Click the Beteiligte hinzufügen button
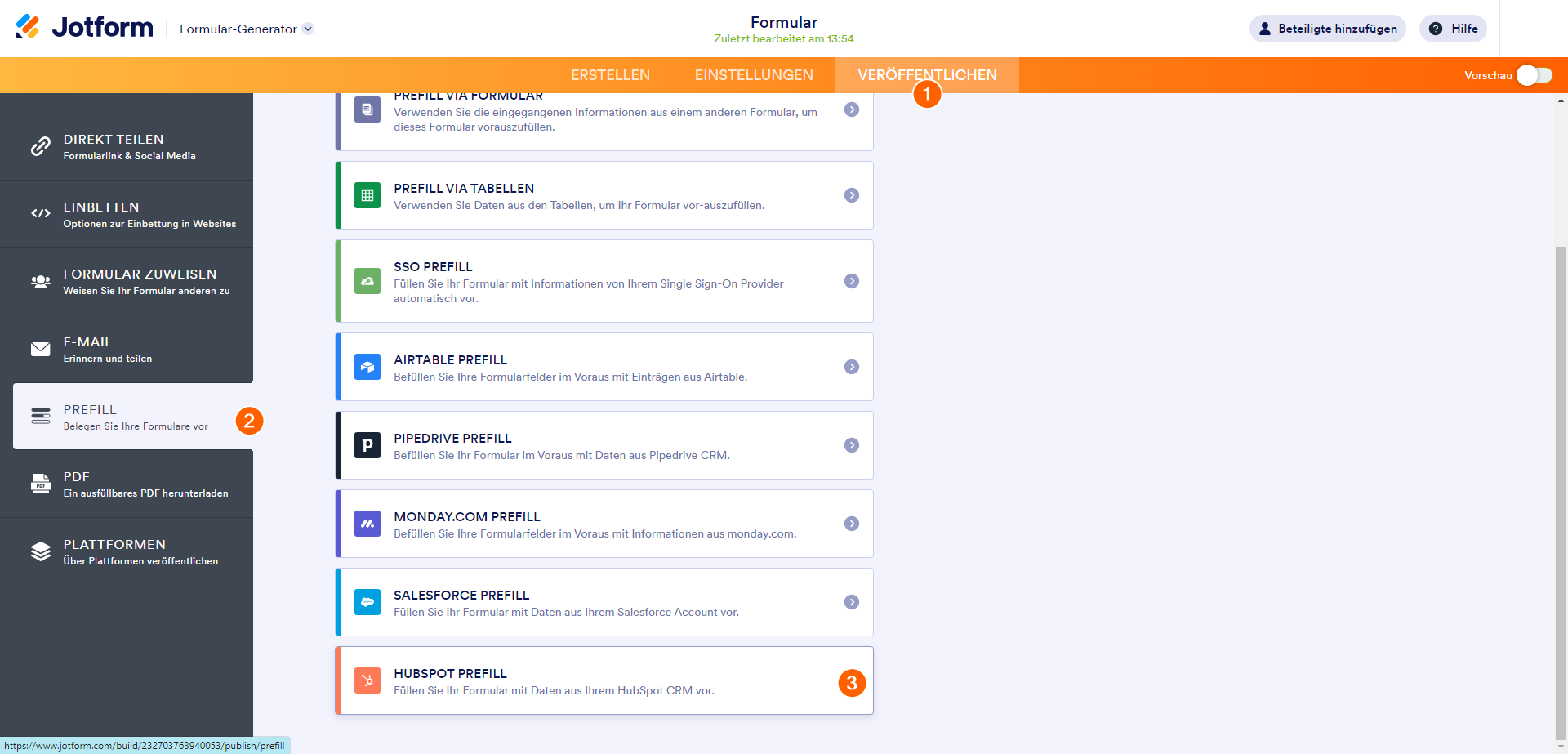1568x754 pixels. pyautogui.click(x=1327, y=29)
